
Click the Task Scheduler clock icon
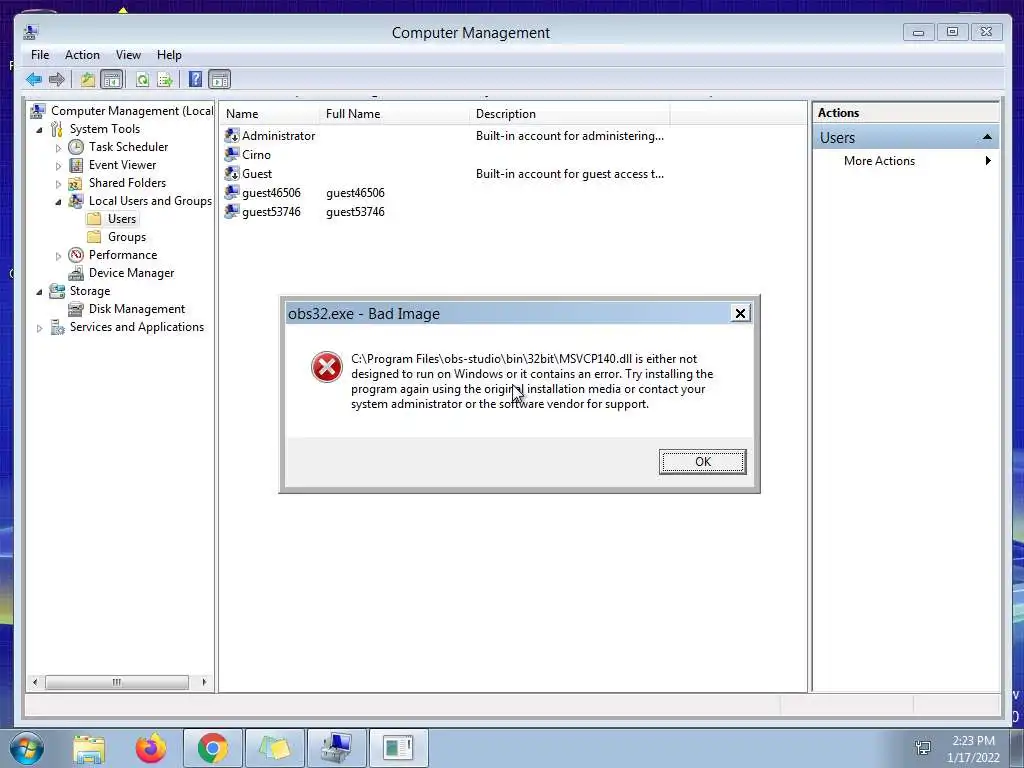(76, 147)
